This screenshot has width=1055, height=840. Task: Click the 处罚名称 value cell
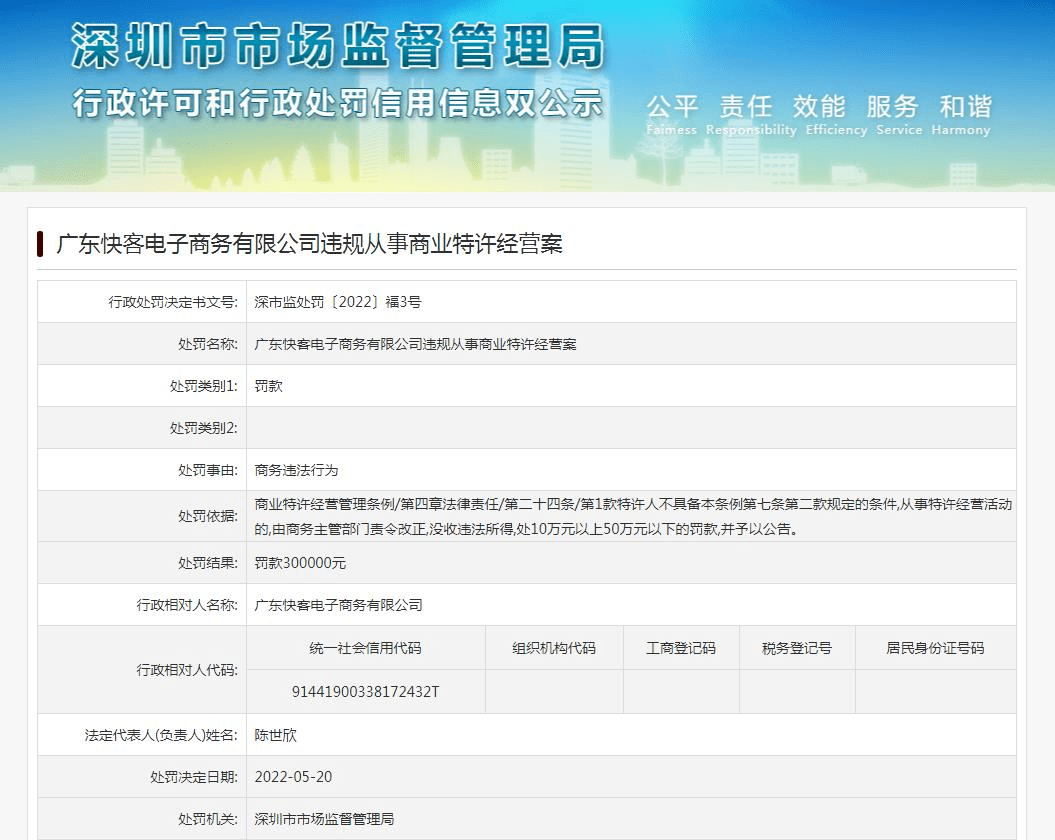415,344
